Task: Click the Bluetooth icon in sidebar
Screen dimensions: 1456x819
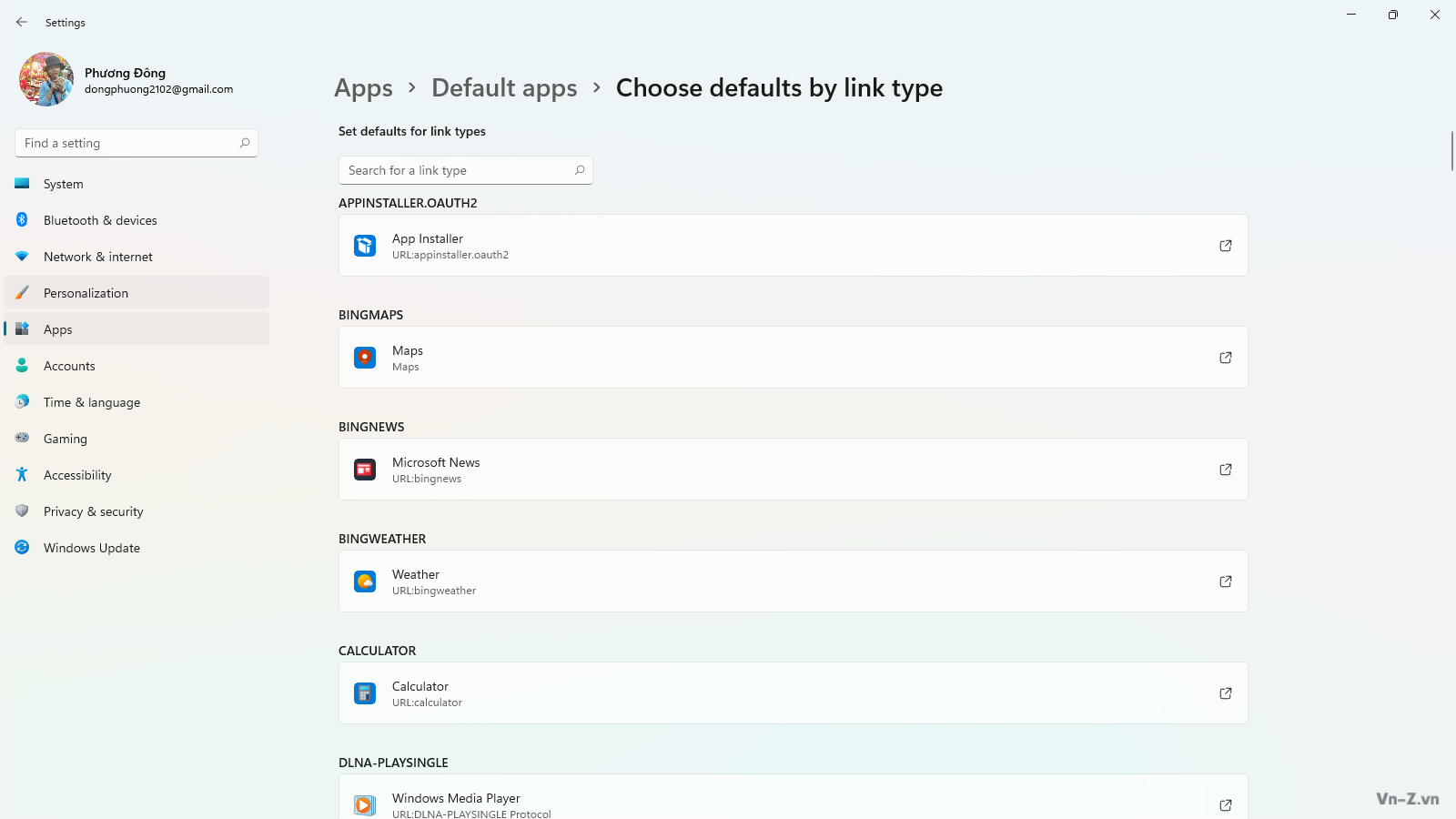Action: (22, 219)
